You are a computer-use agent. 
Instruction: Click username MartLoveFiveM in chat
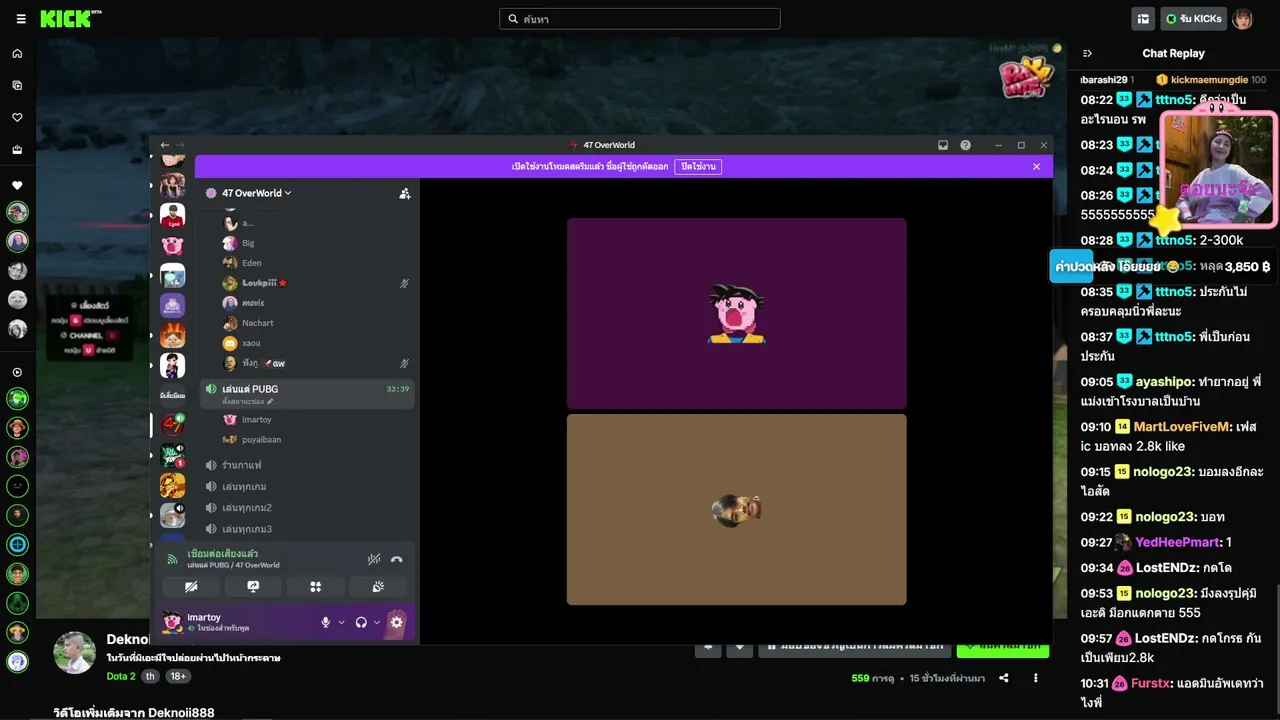point(1181,427)
